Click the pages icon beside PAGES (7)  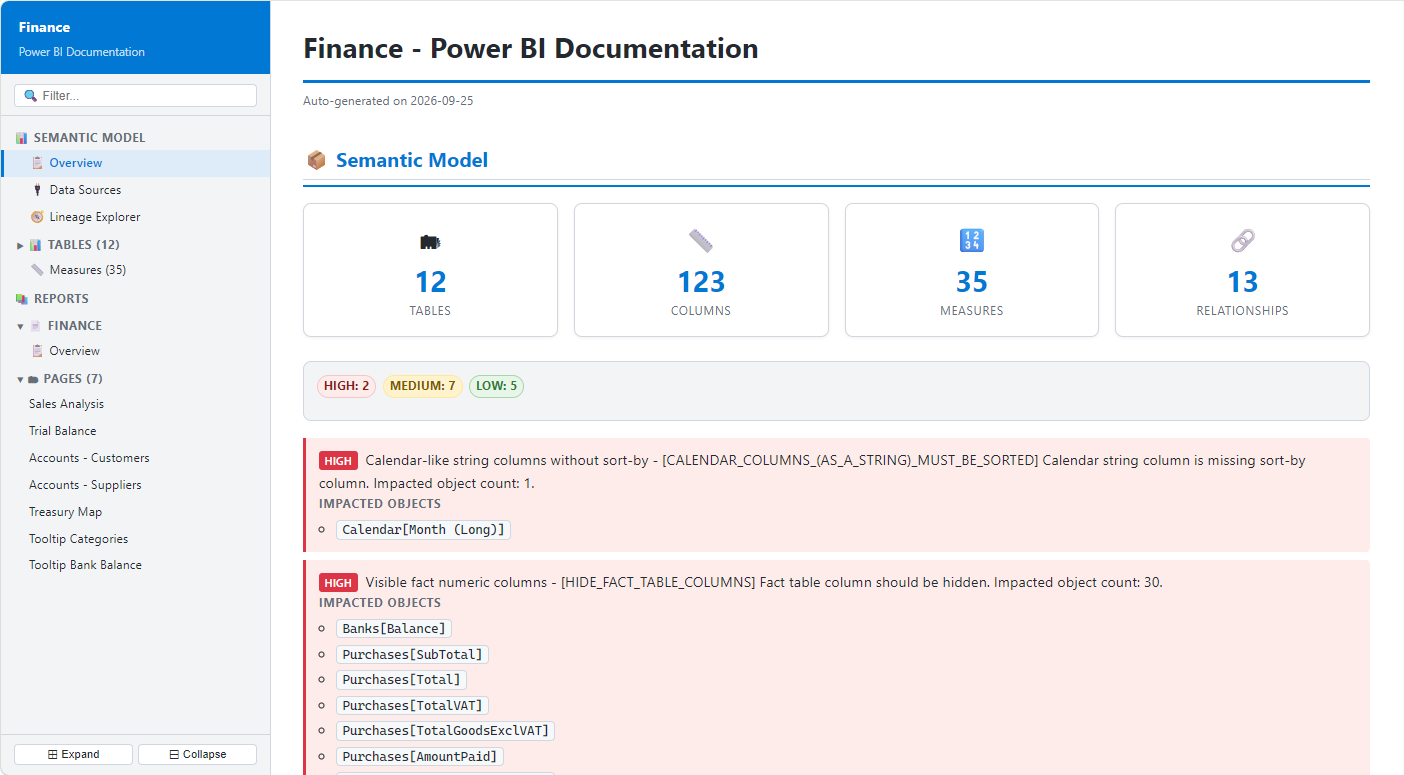click(x=33, y=379)
